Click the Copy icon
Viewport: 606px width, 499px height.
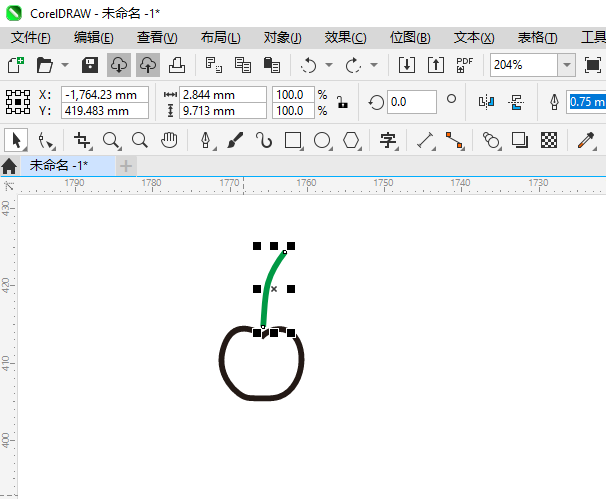[243, 65]
